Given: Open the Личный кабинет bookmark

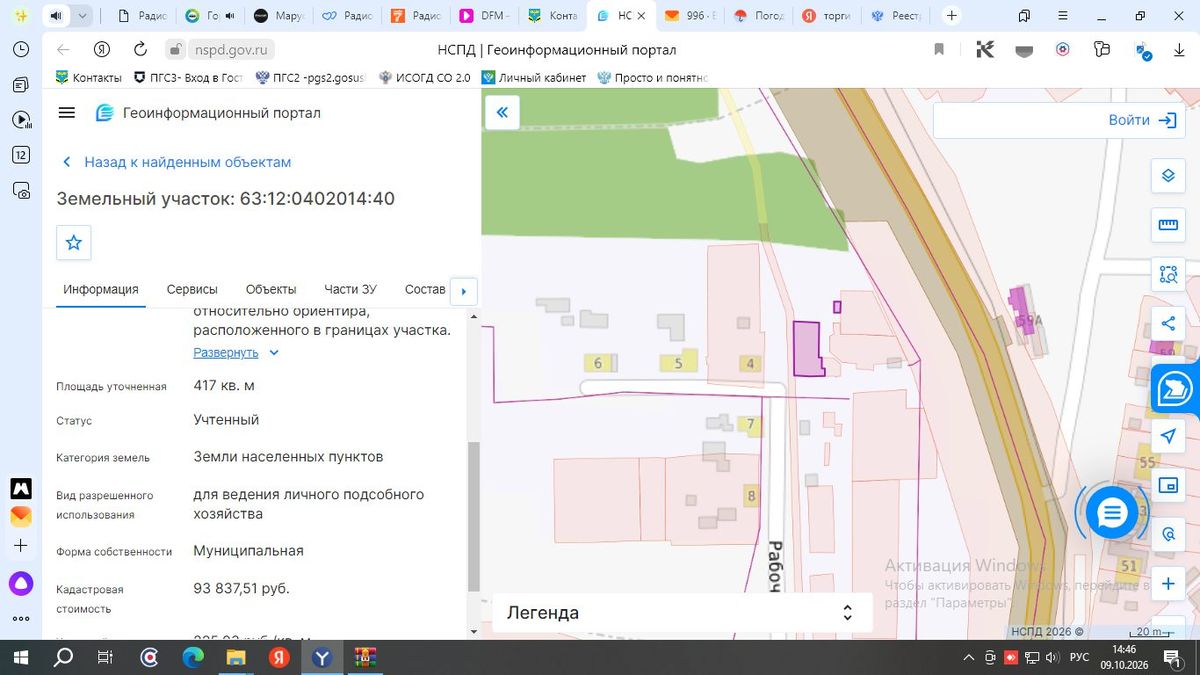Looking at the screenshot, I should point(533,77).
